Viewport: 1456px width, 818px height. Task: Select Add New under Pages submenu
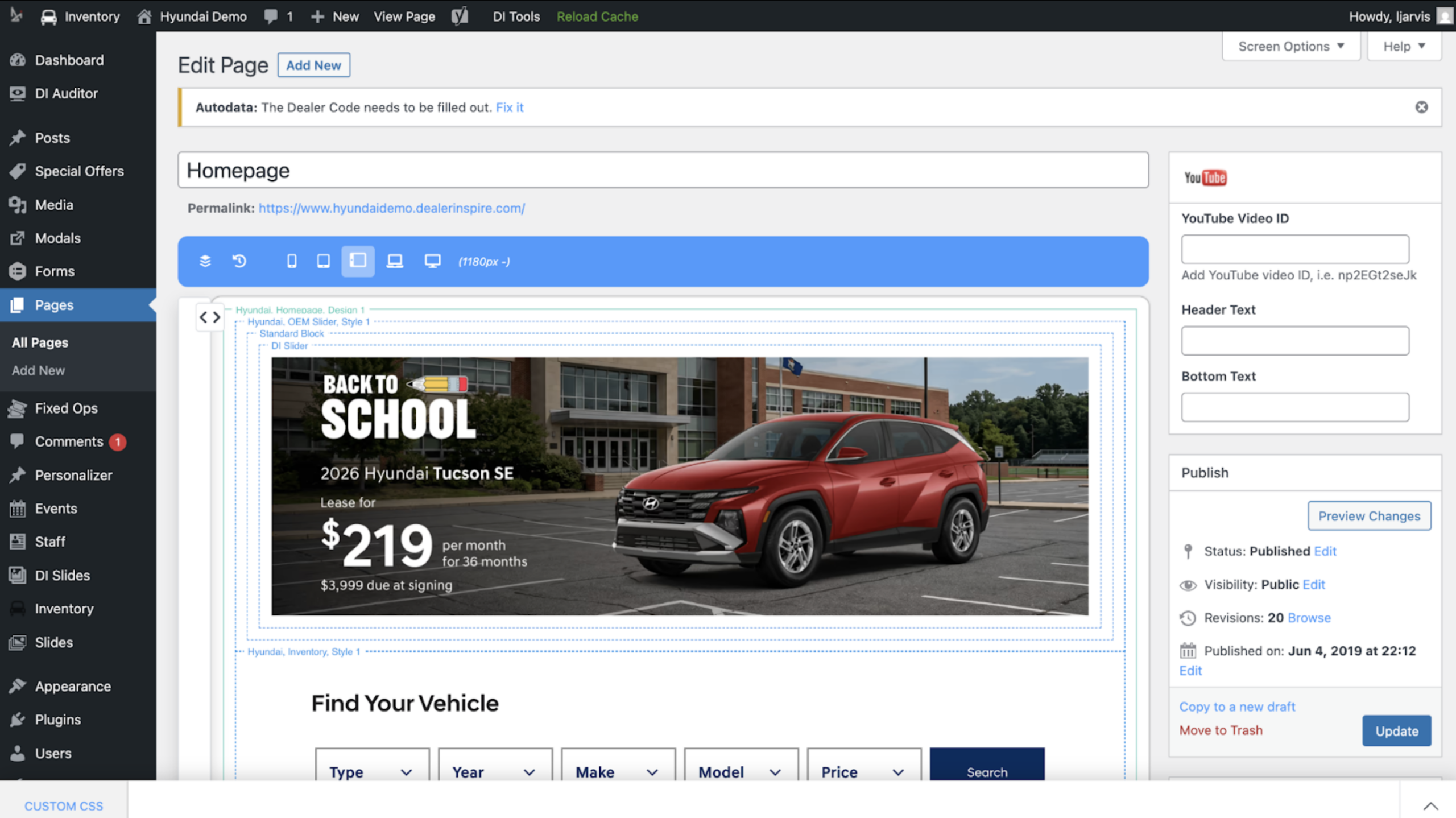point(38,370)
